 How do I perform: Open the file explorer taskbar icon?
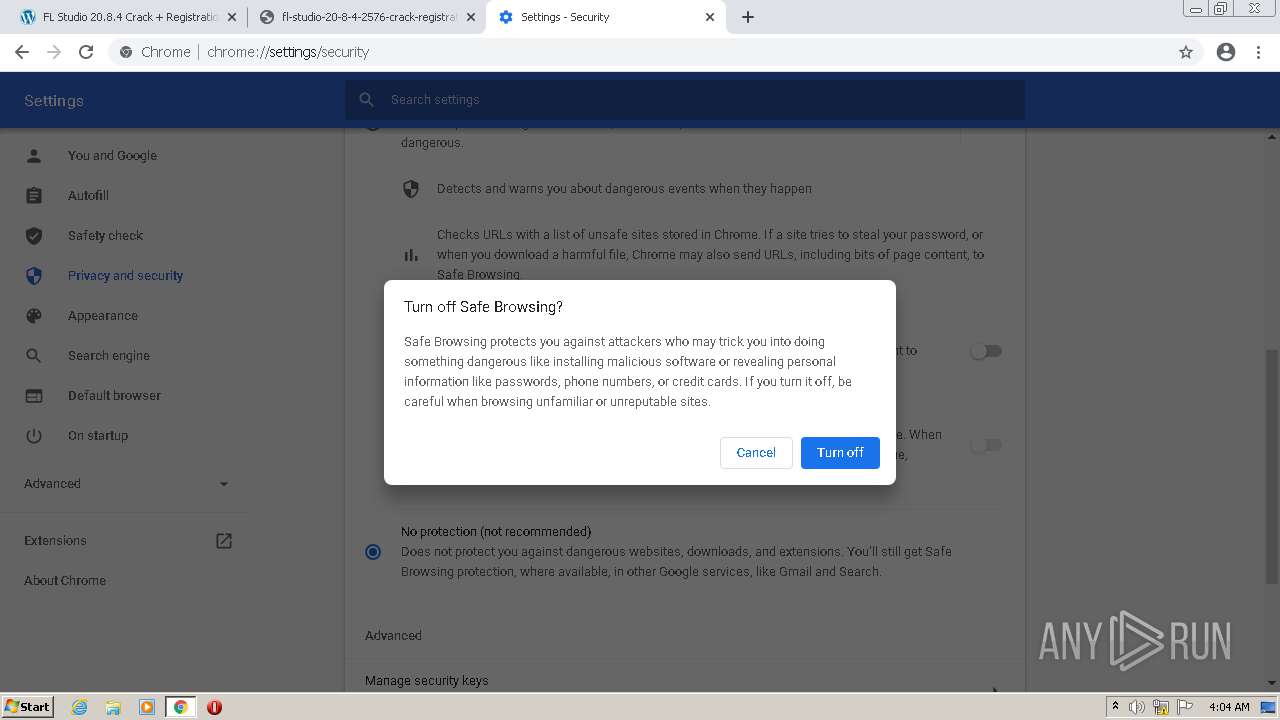pos(113,707)
